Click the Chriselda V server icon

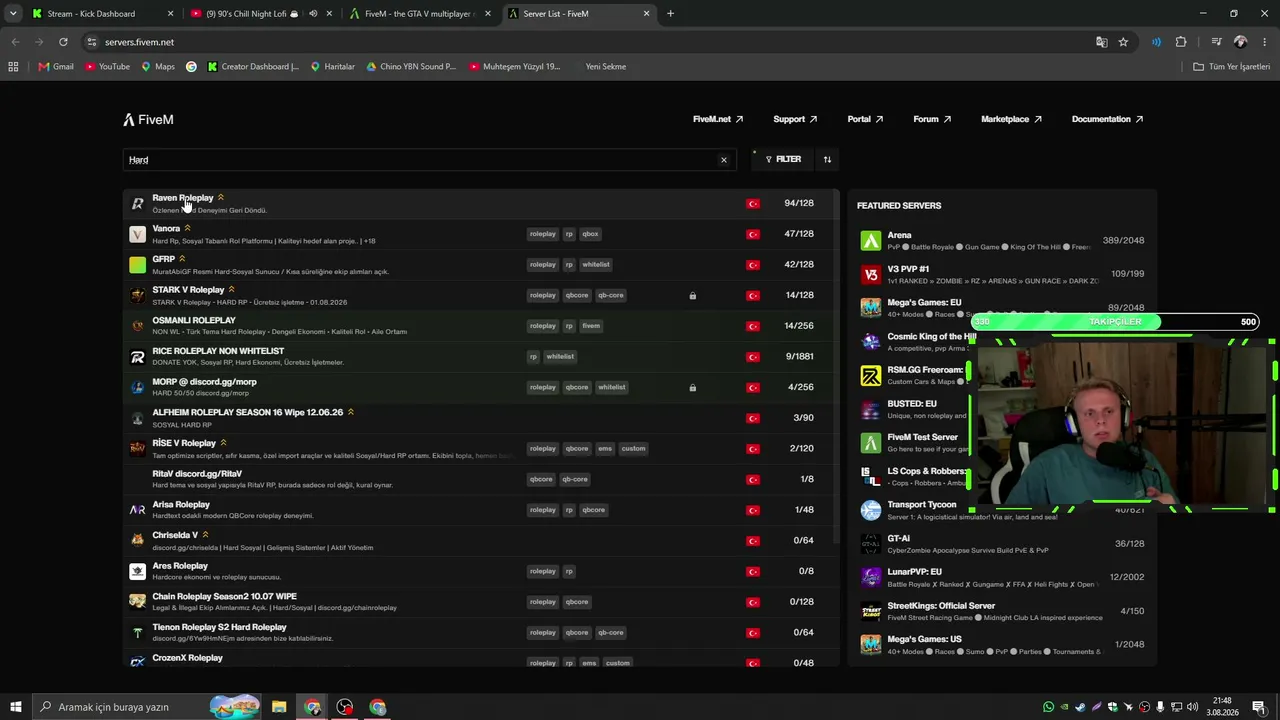pyautogui.click(x=138, y=541)
